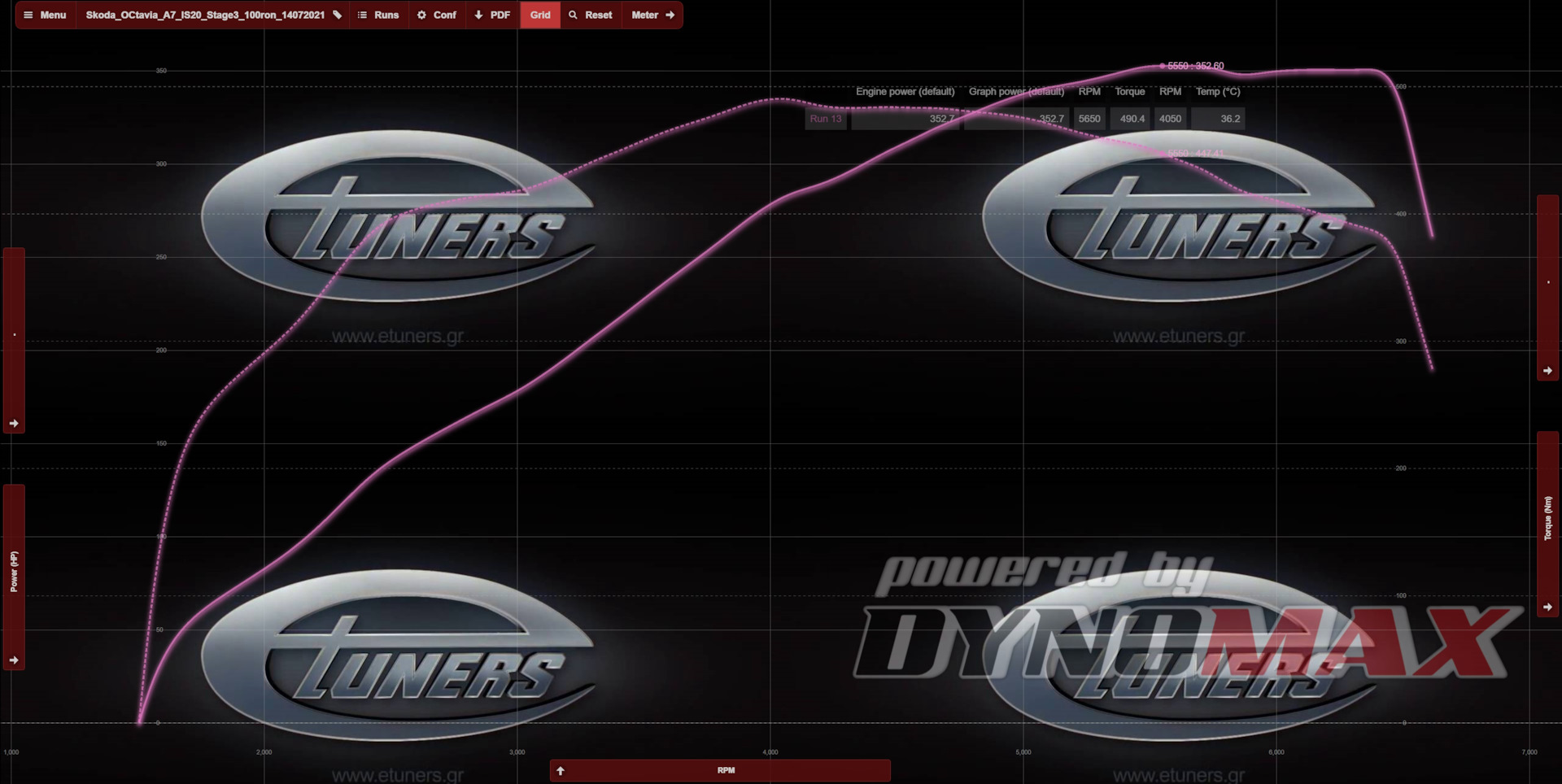
Task: Click the 5550 : 447.41 torque marker
Action: tap(1195, 153)
